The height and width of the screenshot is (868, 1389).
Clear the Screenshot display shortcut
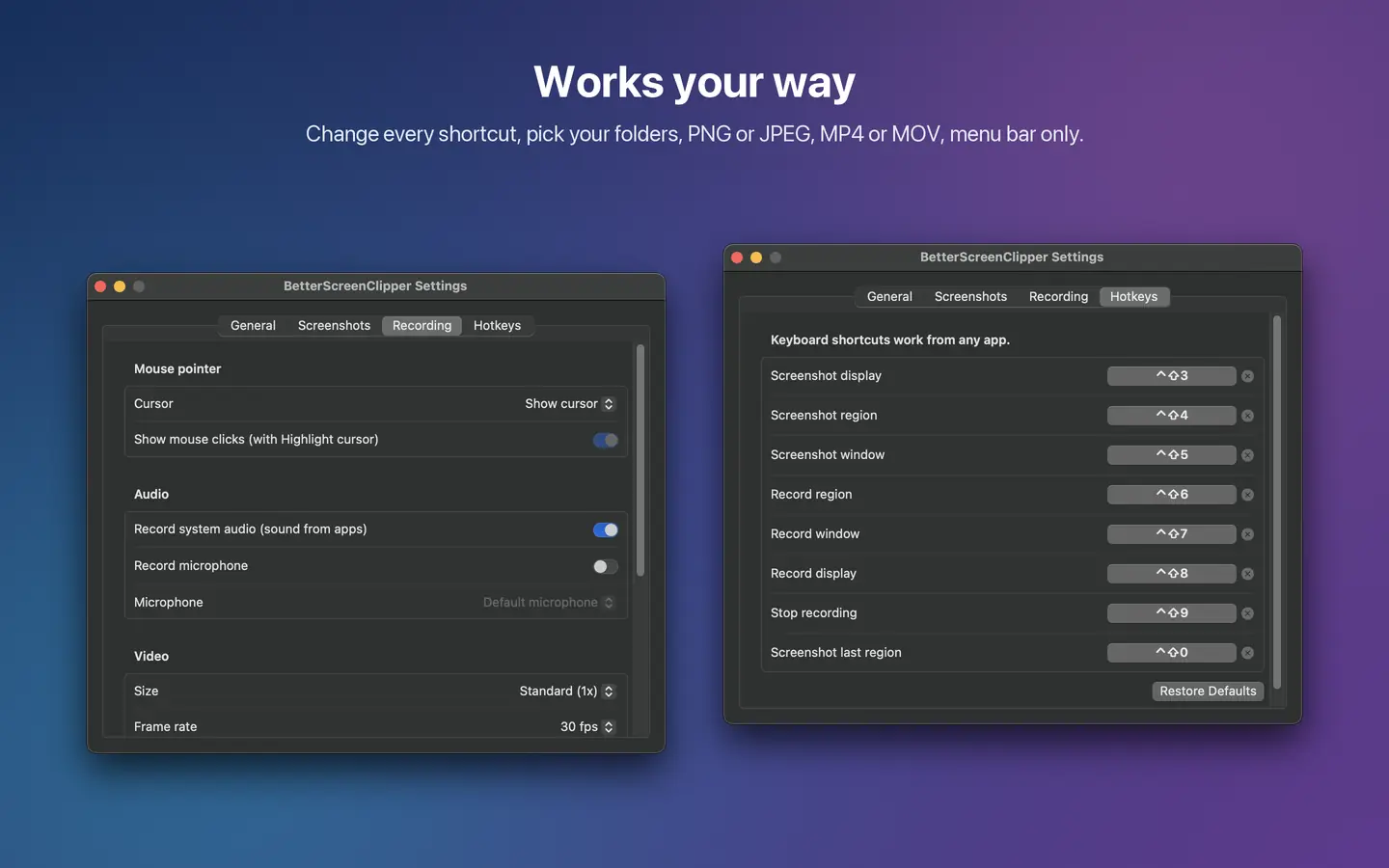tap(1247, 376)
